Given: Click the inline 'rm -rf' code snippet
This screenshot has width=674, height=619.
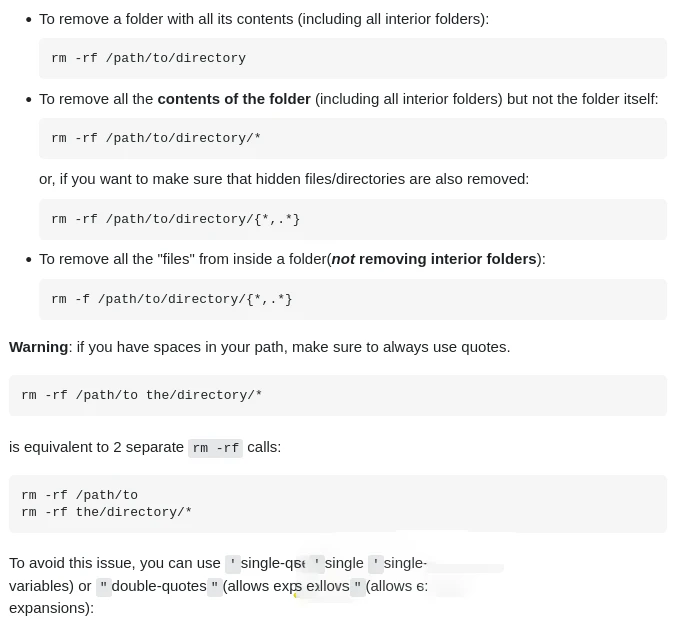Looking at the screenshot, I should 215,448.
